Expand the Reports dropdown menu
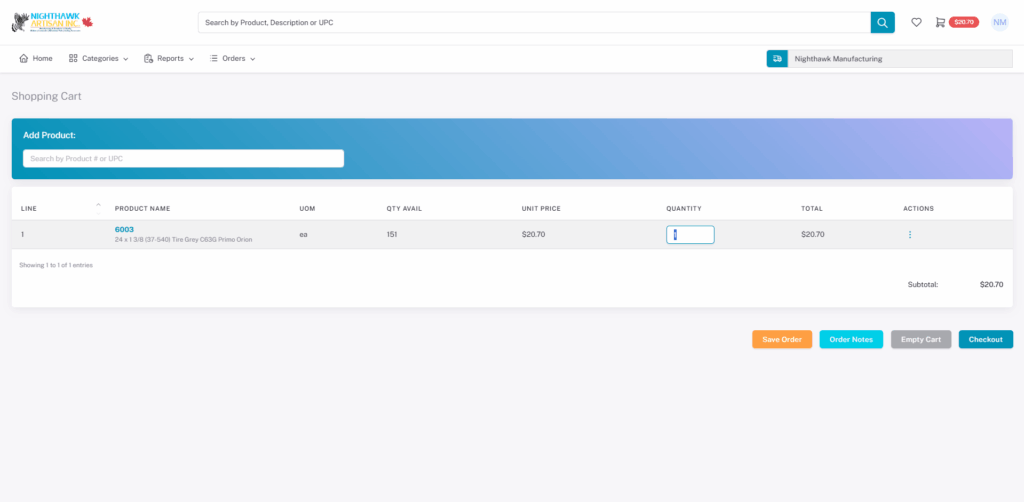 [x=168, y=59]
